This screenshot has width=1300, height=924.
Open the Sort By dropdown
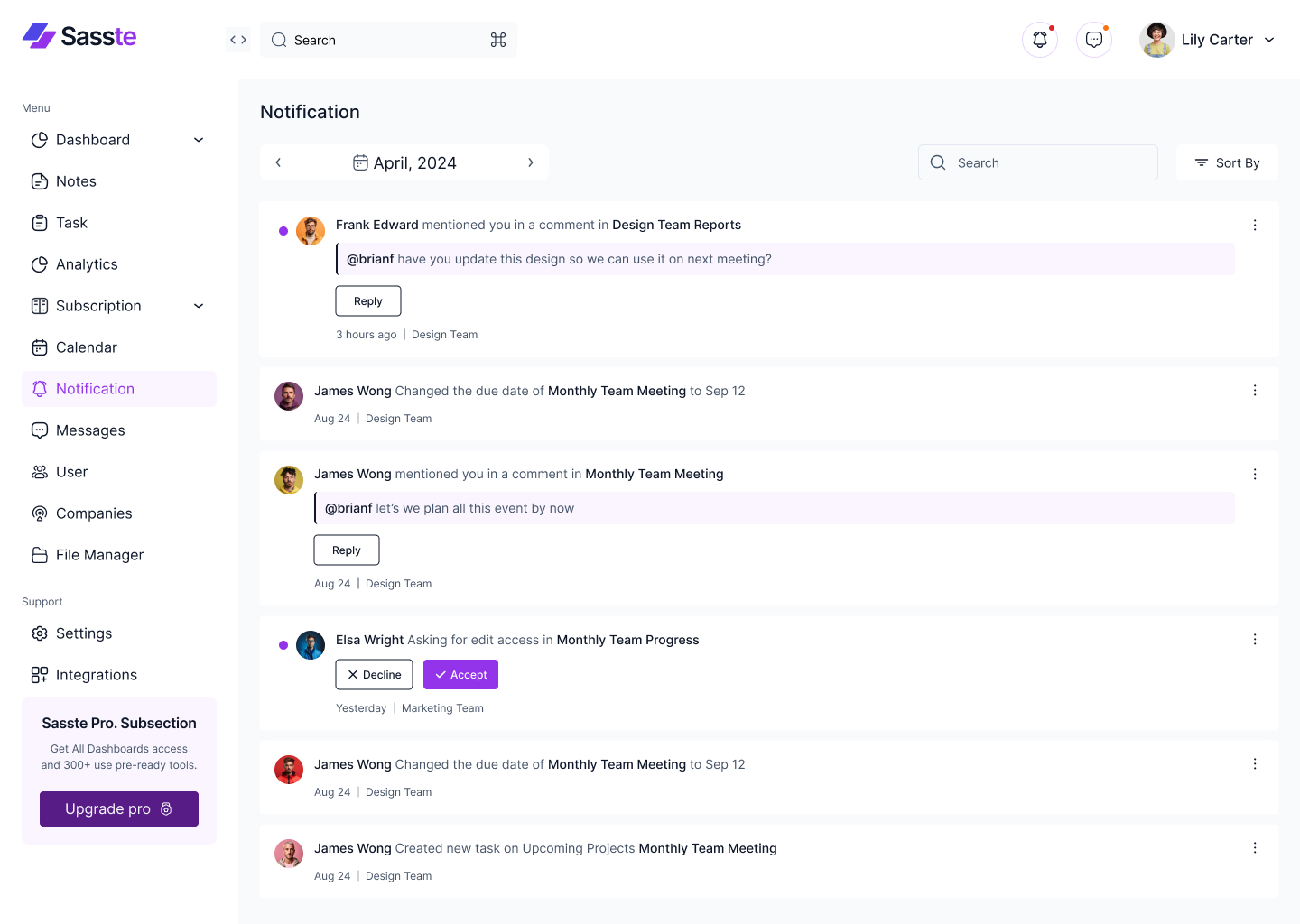click(1227, 162)
